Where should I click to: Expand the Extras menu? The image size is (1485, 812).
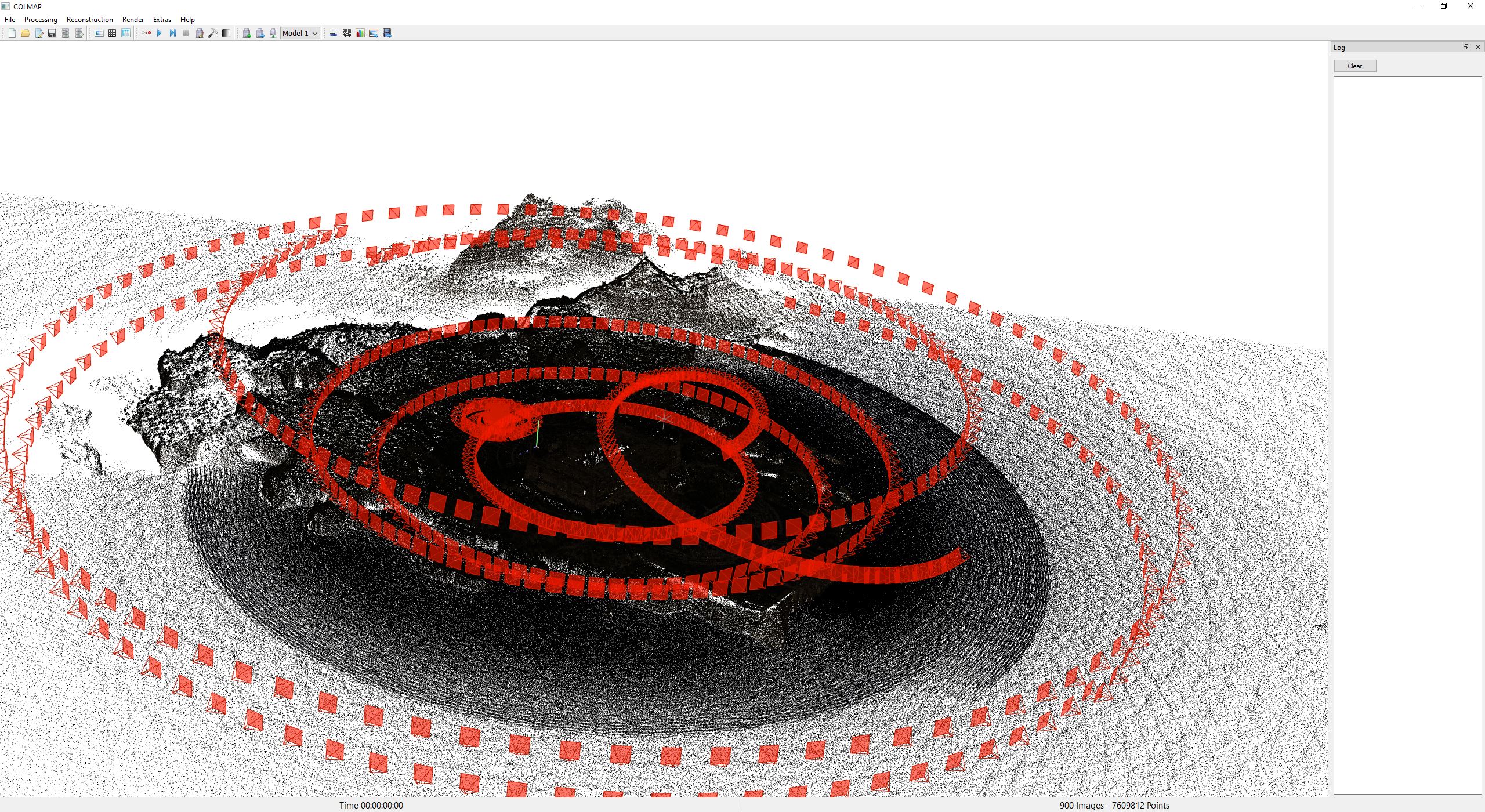(162, 19)
